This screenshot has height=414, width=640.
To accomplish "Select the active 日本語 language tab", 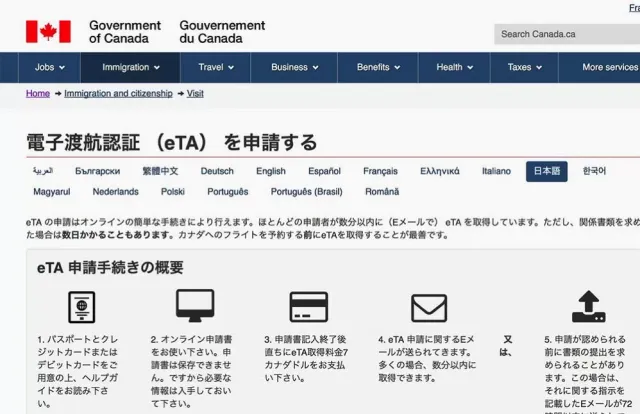I will [547, 171].
